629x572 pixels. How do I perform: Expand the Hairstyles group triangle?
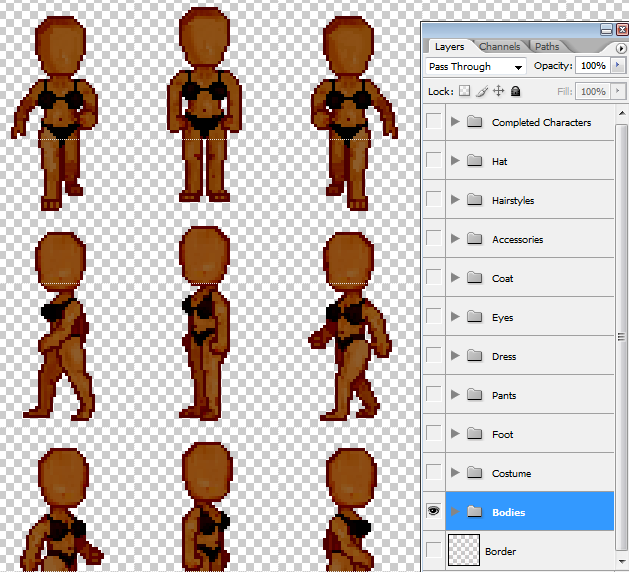[455, 199]
